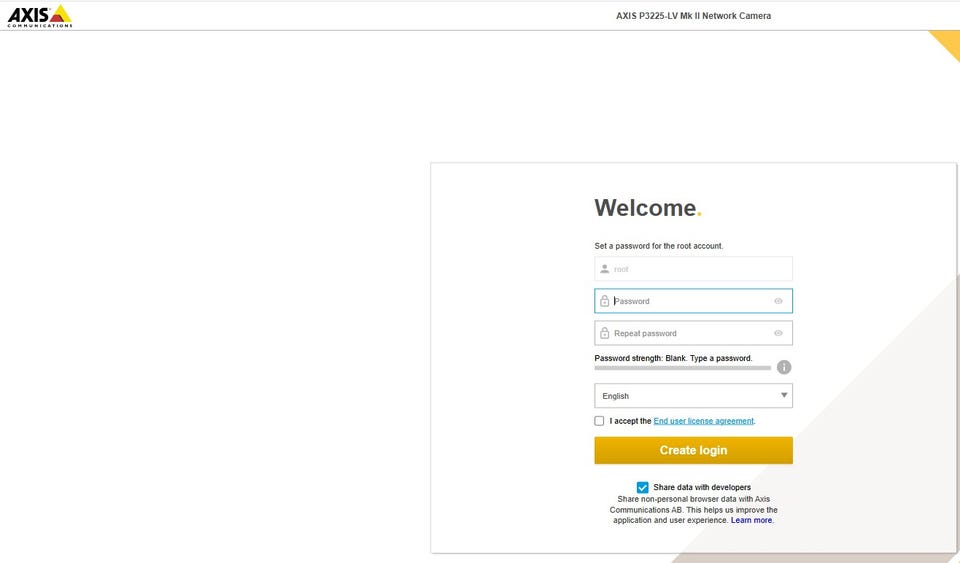
Task: Focus the Repeat password input field
Action: click(693, 334)
